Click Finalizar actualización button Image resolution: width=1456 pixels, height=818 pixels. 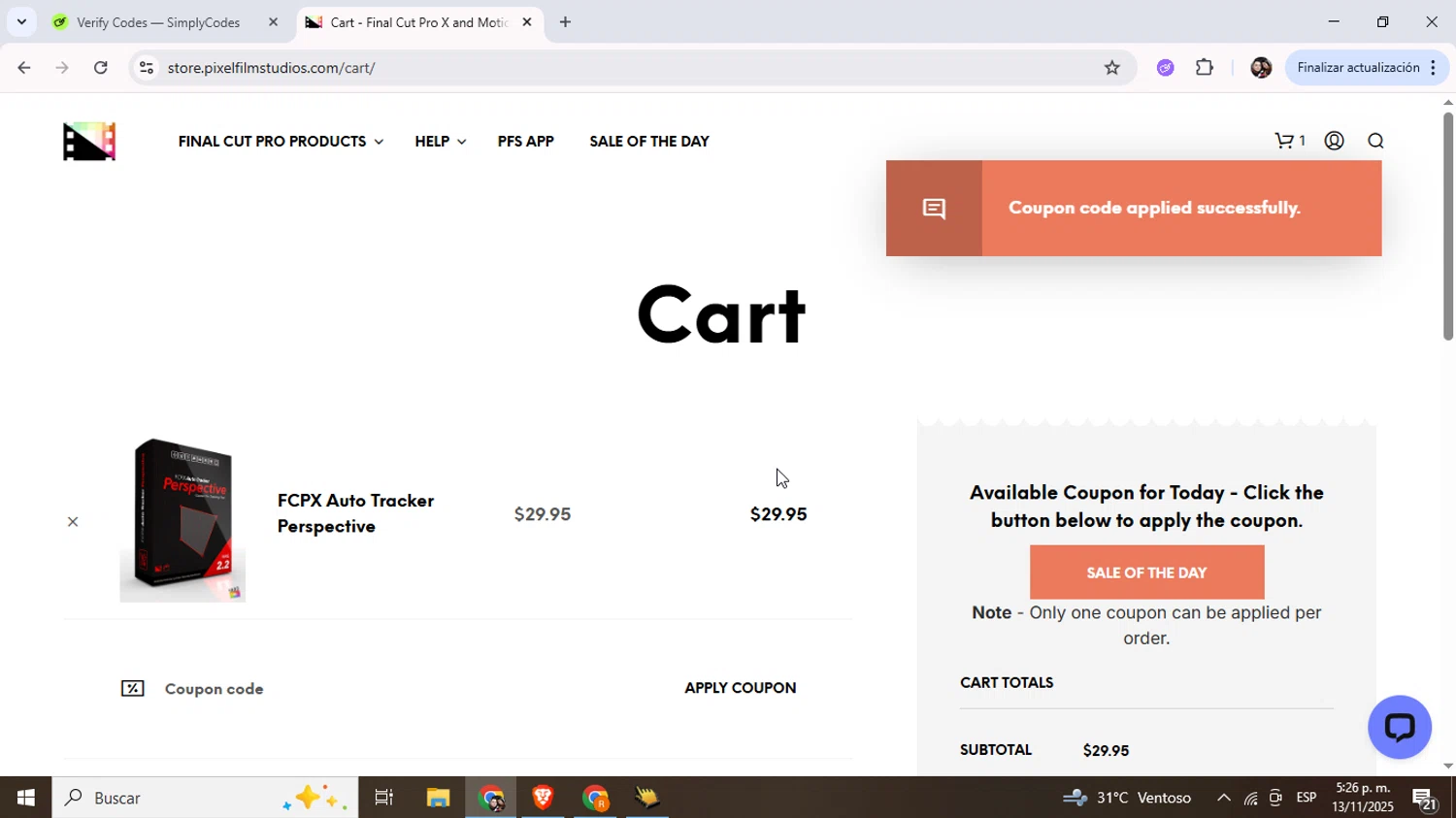coord(1368,68)
